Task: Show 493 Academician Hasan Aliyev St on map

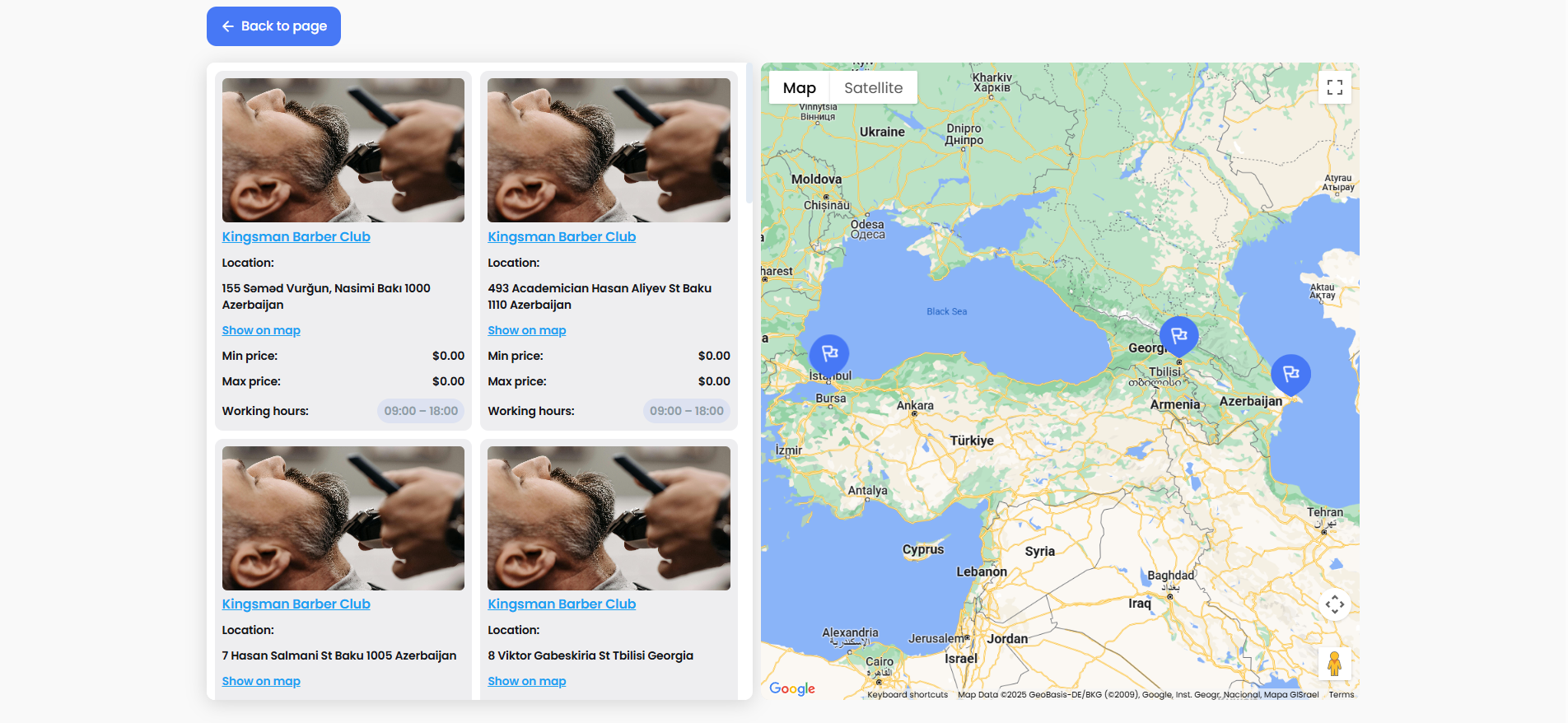Action: [527, 330]
